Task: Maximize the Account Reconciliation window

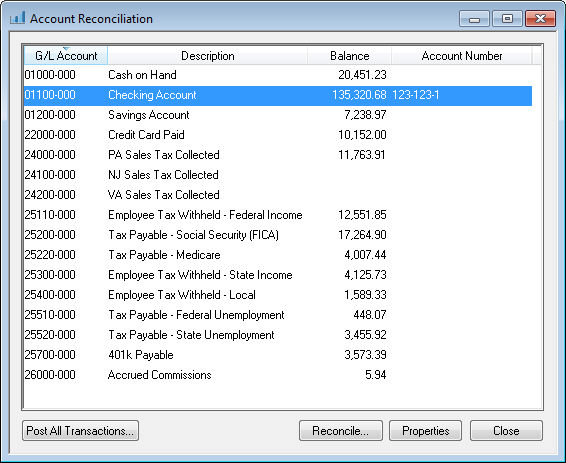Action: [507, 19]
